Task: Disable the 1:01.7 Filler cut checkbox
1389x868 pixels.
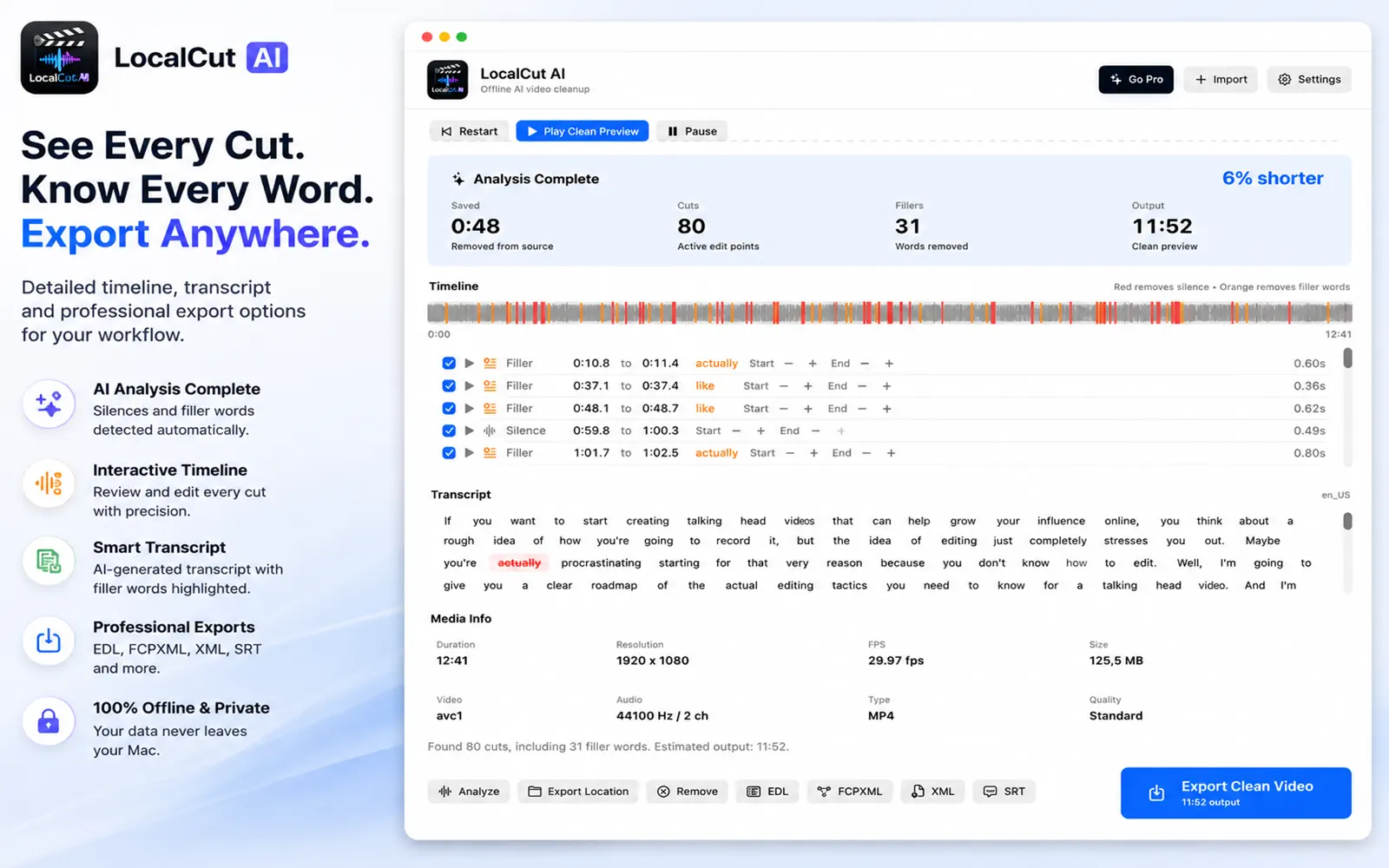Action: 449,453
